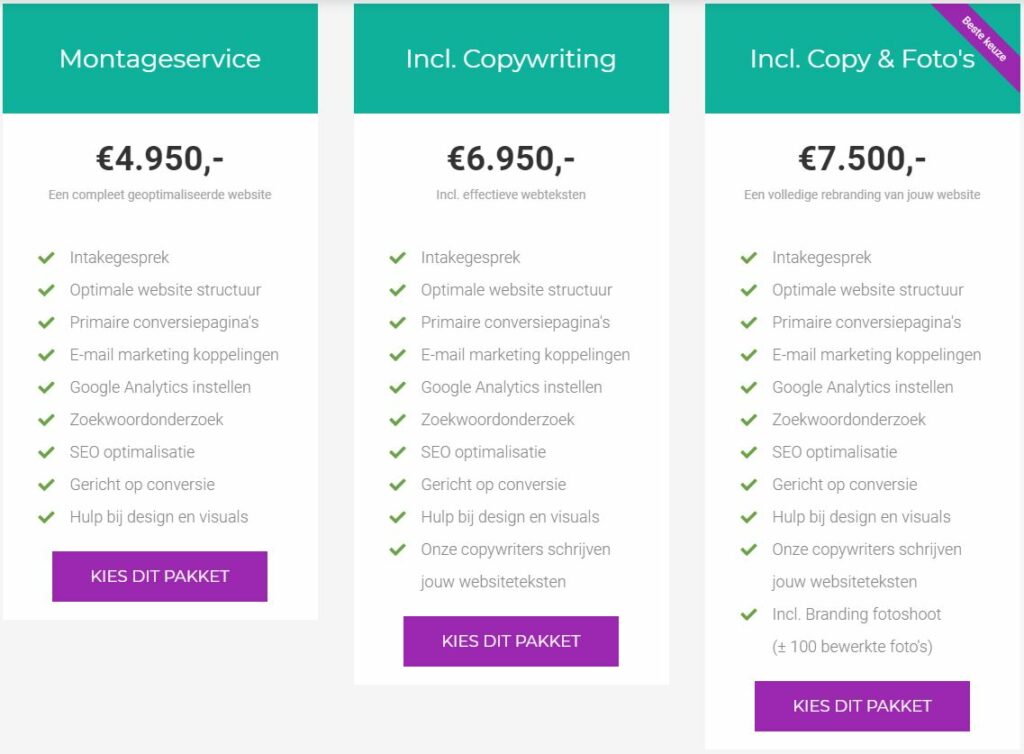Click 'E-mail marketing koppelingen' in Montageservice list
This screenshot has width=1024, height=754.
pos(174,355)
